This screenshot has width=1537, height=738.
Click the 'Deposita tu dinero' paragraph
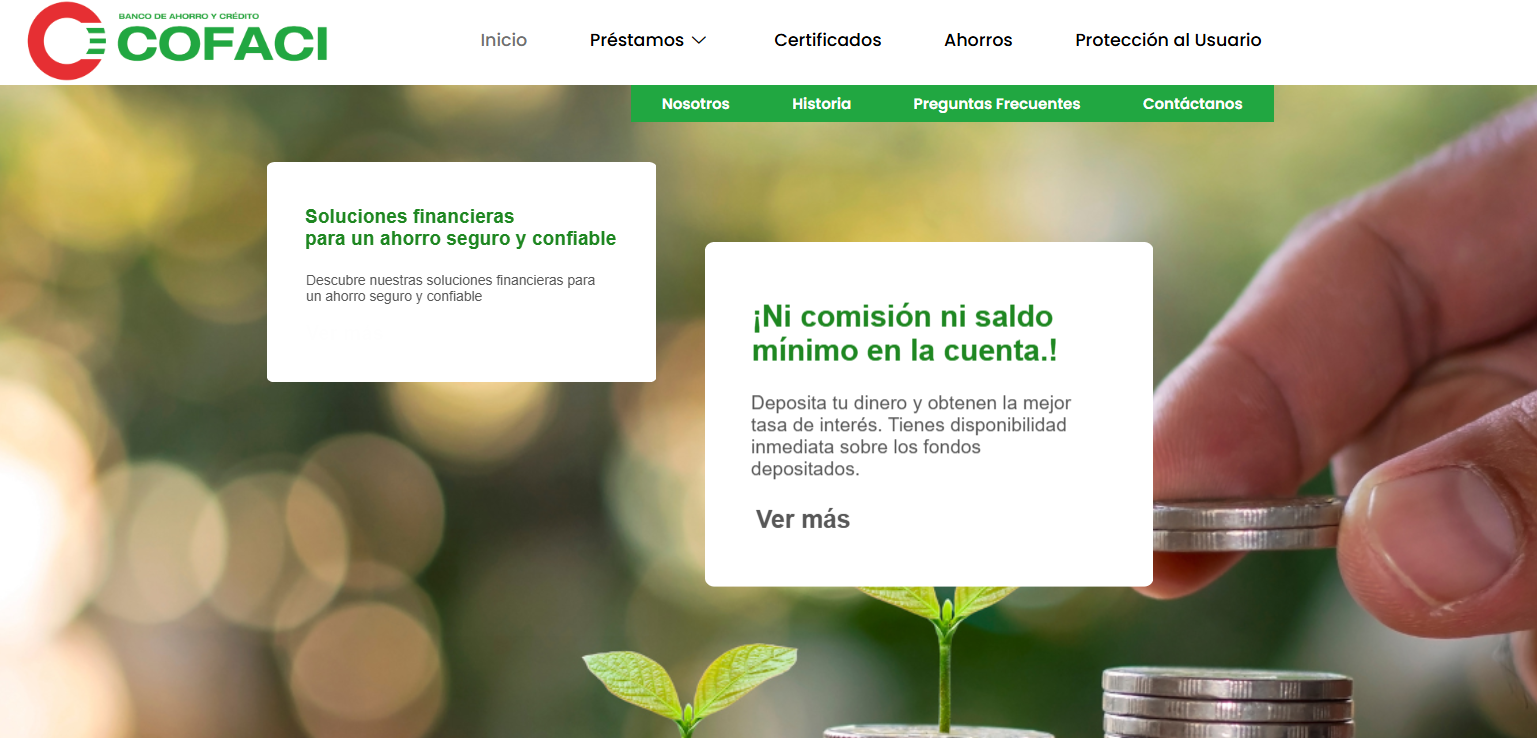pos(910,436)
